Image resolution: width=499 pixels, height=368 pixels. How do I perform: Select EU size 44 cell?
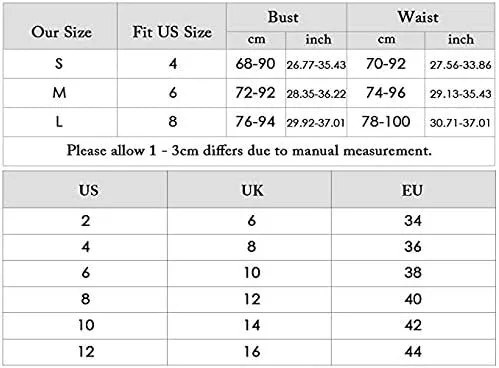413,352
